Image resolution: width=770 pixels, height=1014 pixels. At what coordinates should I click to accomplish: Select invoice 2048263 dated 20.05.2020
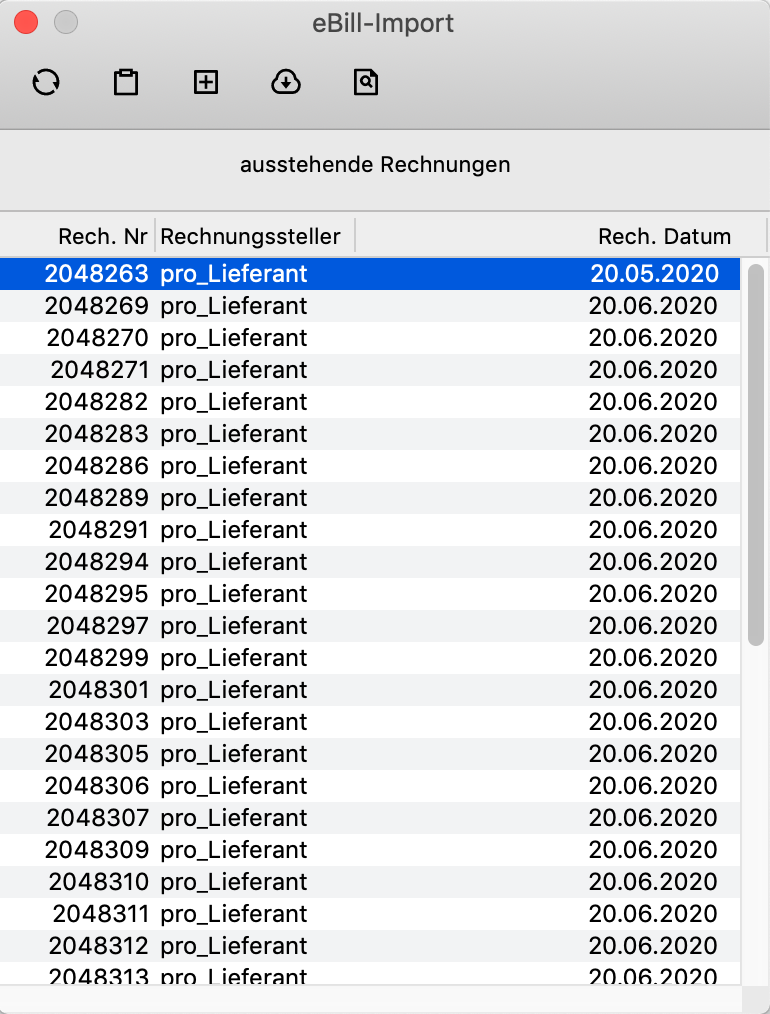coord(370,274)
